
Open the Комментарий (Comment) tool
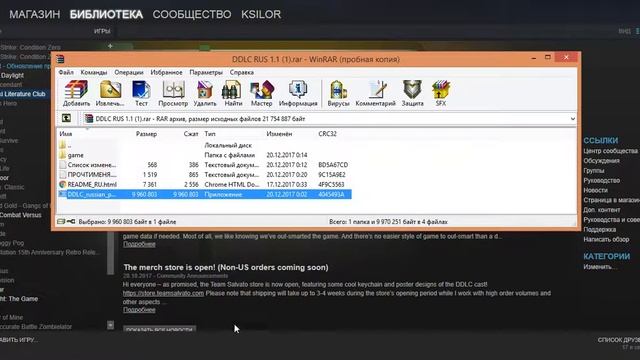(376, 93)
